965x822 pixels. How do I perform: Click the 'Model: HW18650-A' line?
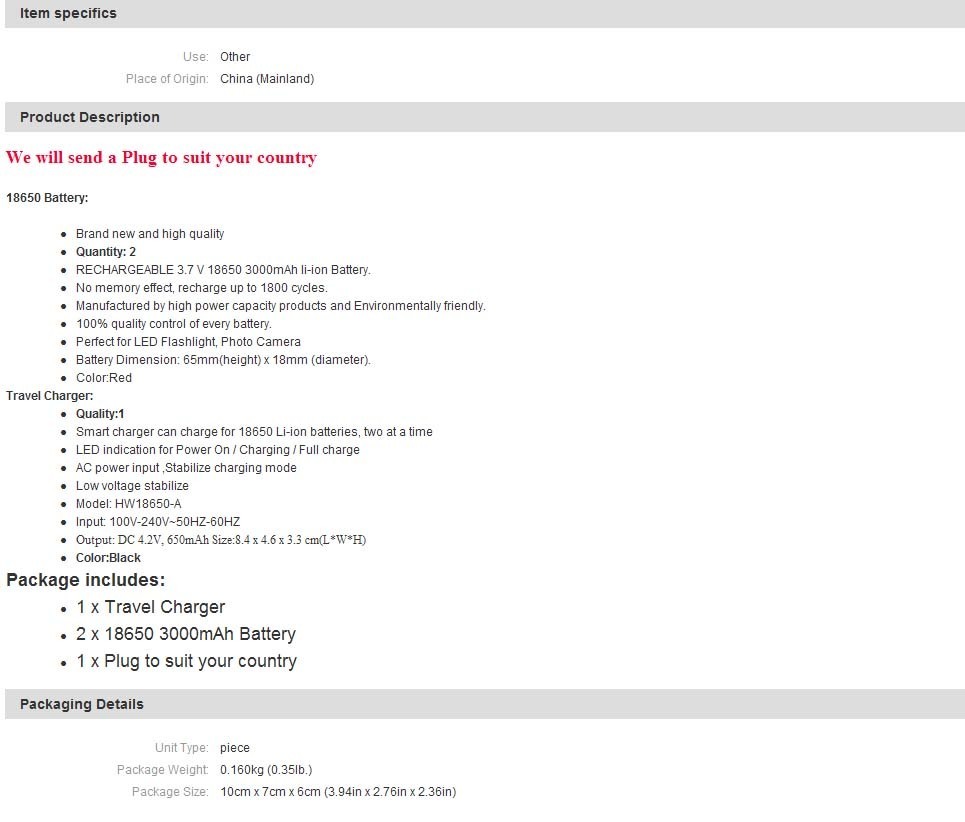pos(128,504)
